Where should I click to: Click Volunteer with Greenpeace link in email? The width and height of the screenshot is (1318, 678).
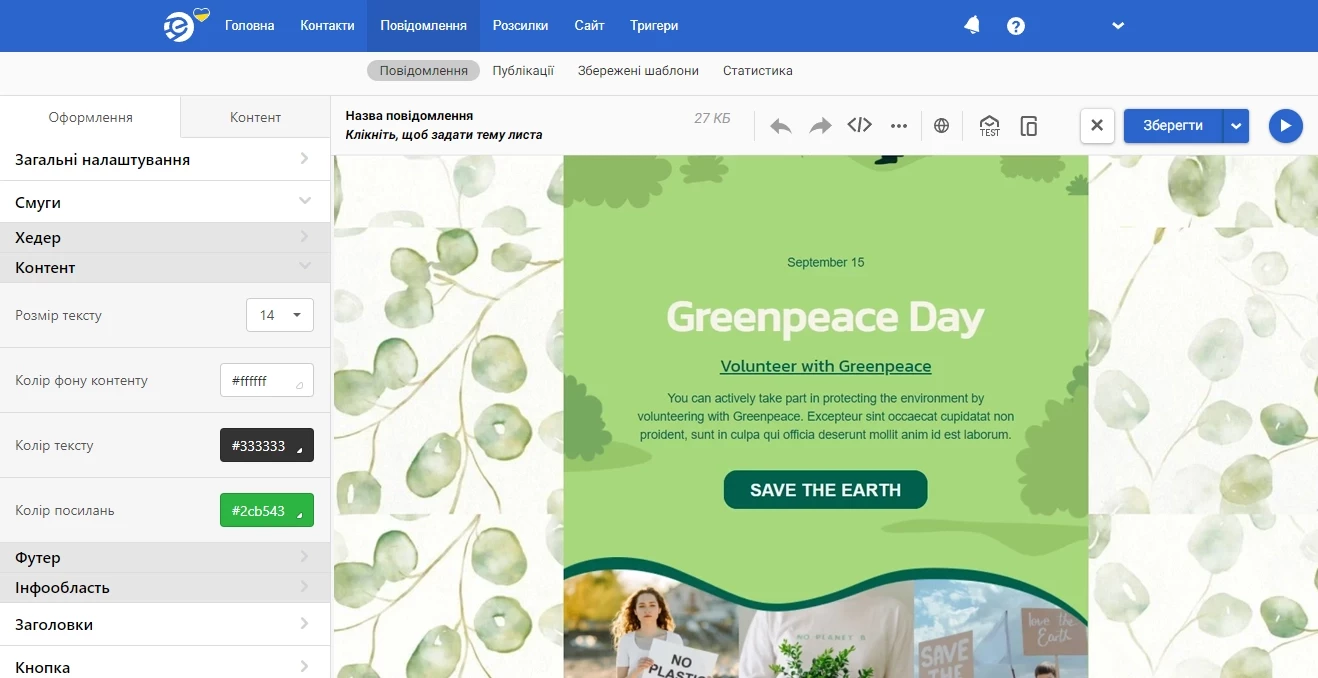click(x=826, y=367)
